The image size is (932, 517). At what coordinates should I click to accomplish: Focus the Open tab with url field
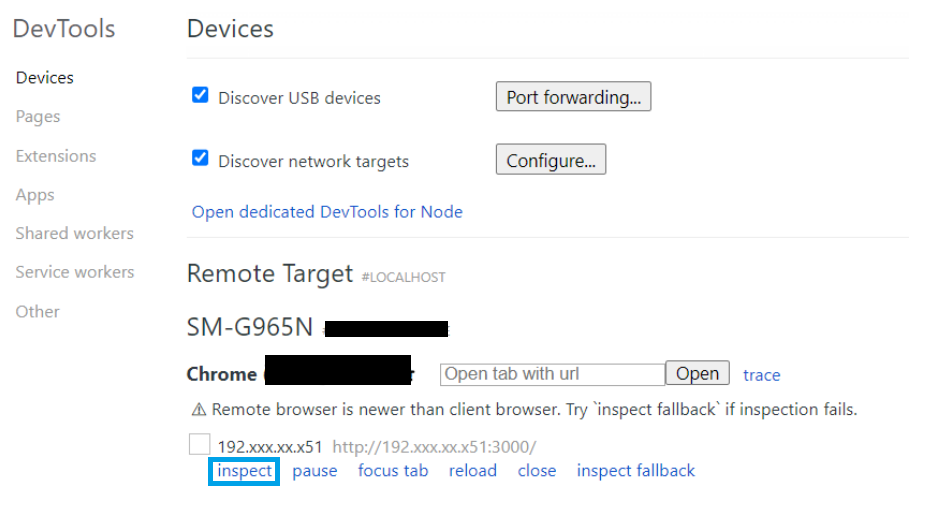(x=552, y=374)
